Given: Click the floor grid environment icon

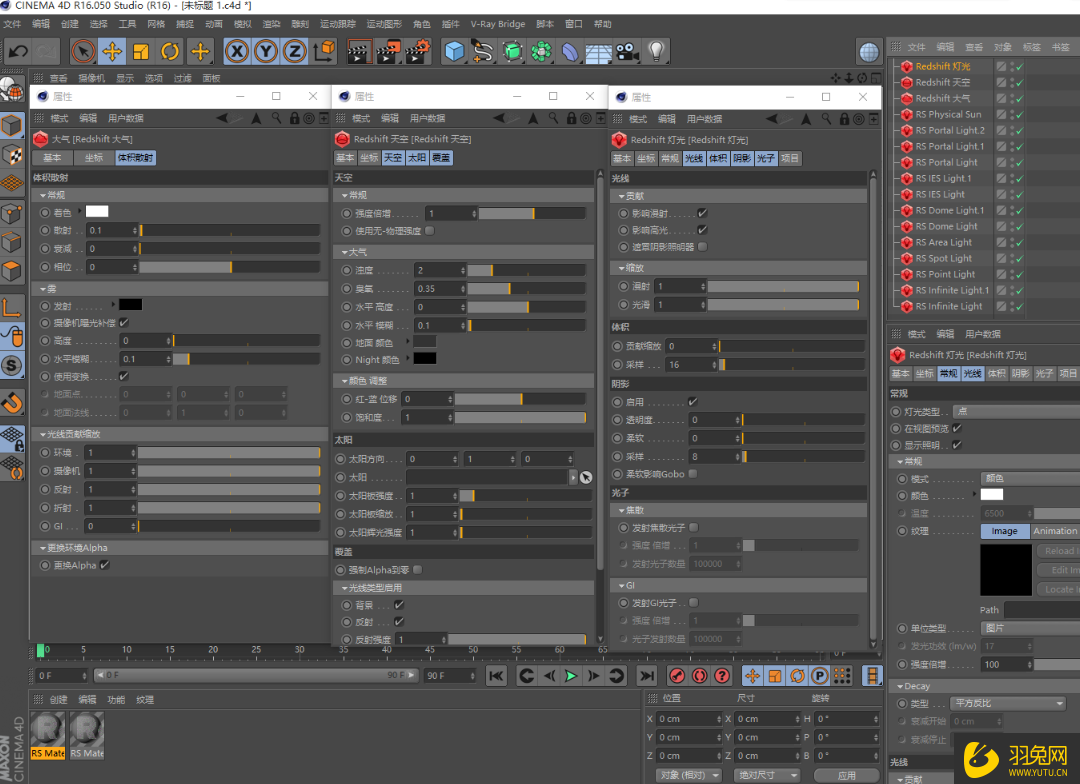Looking at the screenshot, I should 598,52.
